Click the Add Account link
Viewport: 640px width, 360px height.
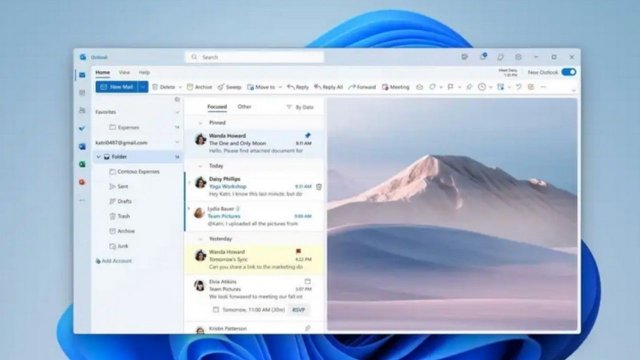click(113, 261)
